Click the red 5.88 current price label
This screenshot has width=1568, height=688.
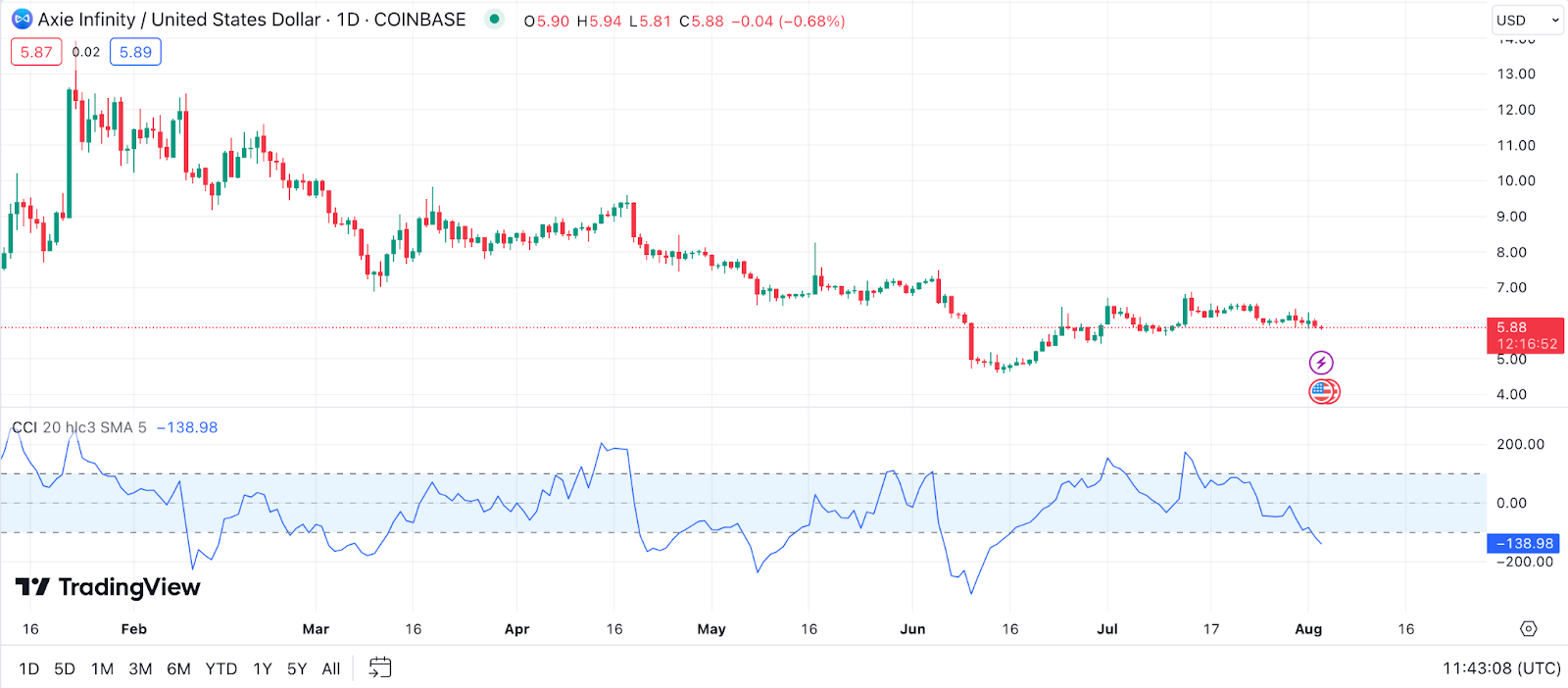(x=1525, y=335)
